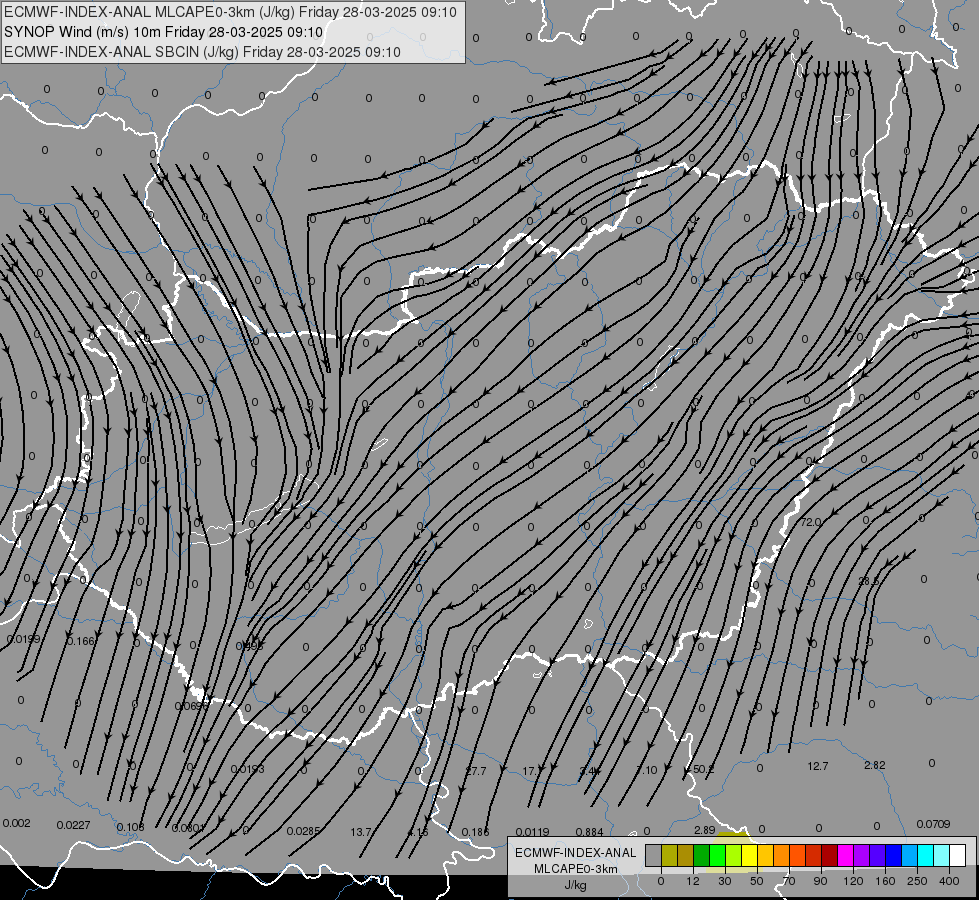The image size is (979, 900).
Task: Click the map value 28.5
Action: [868, 581]
